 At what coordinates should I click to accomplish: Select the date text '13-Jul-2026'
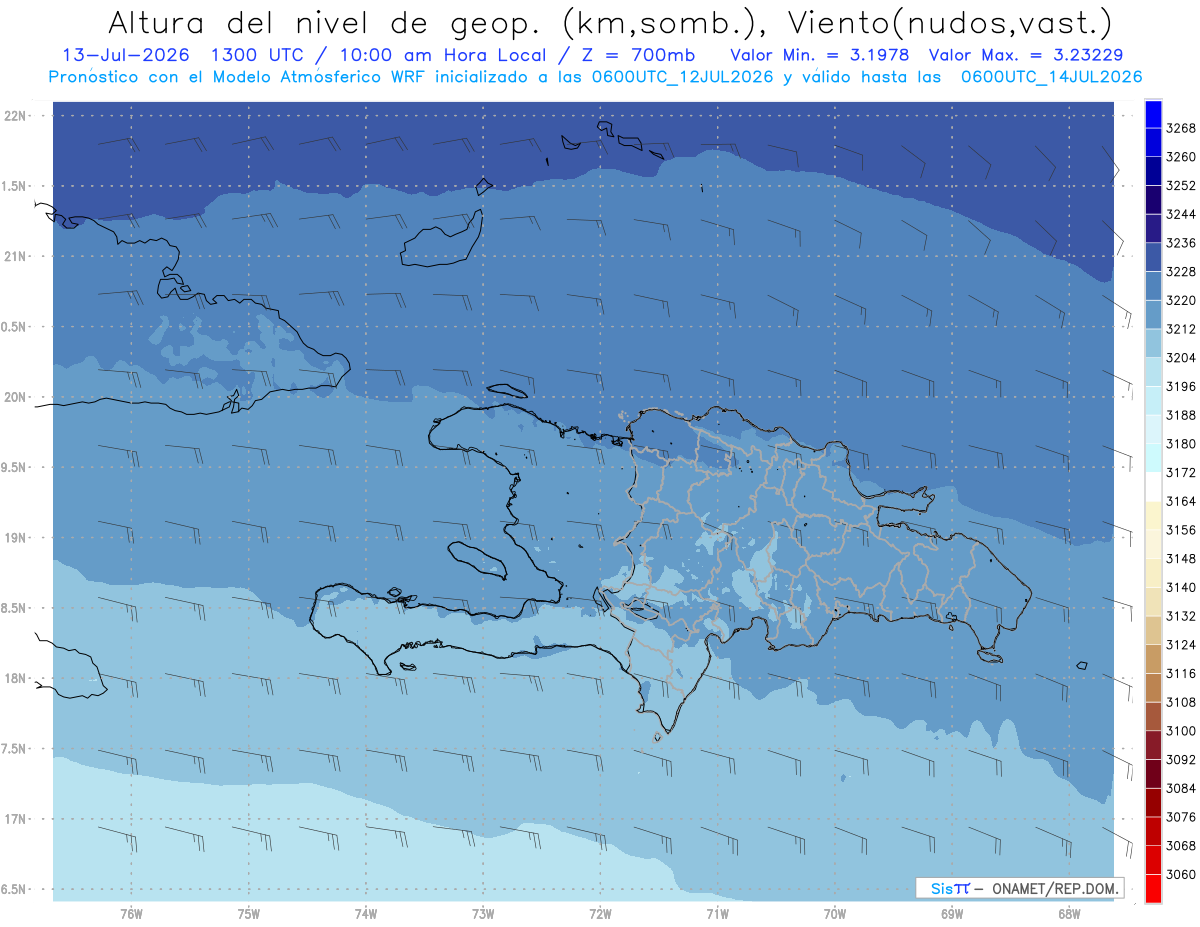click(x=124, y=55)
